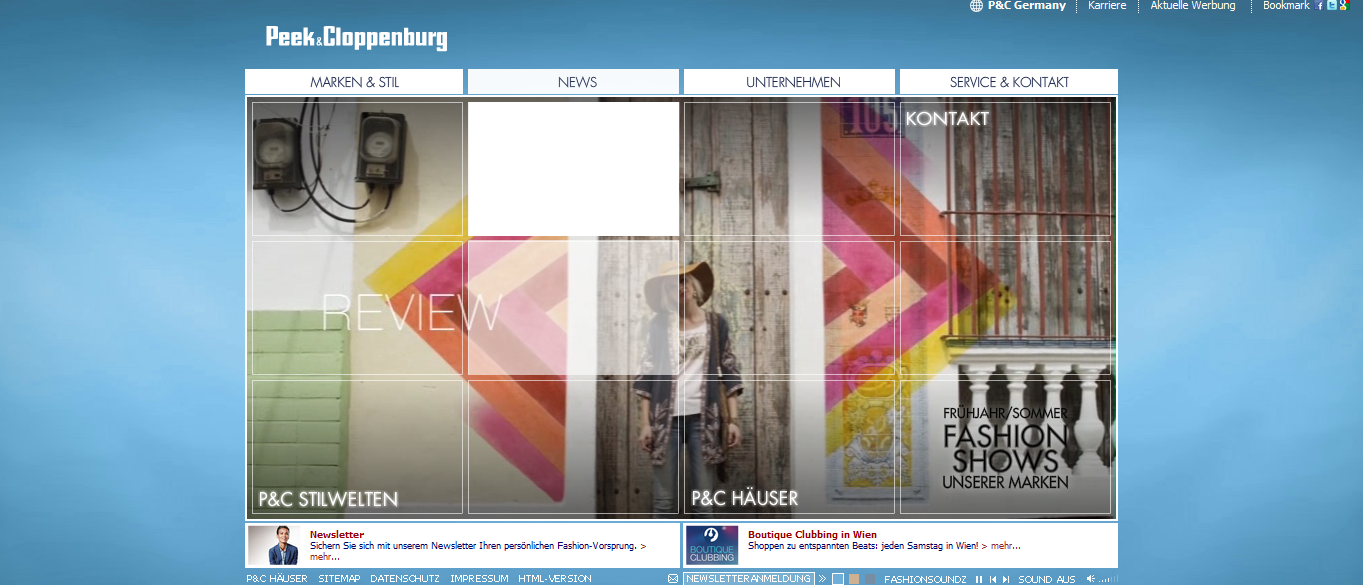Pause the Fashionsoundz music player

pyautogui.click(x=979, y=579)
